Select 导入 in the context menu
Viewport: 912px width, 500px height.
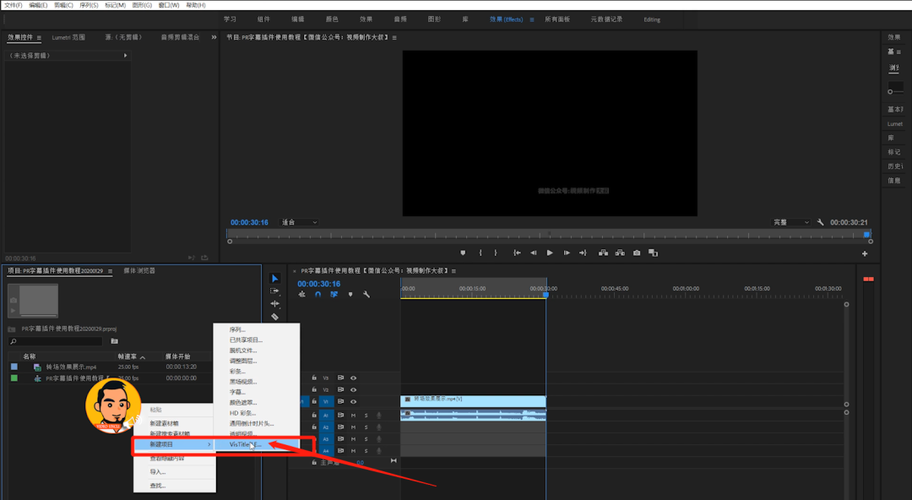click(x=158, y=472)
